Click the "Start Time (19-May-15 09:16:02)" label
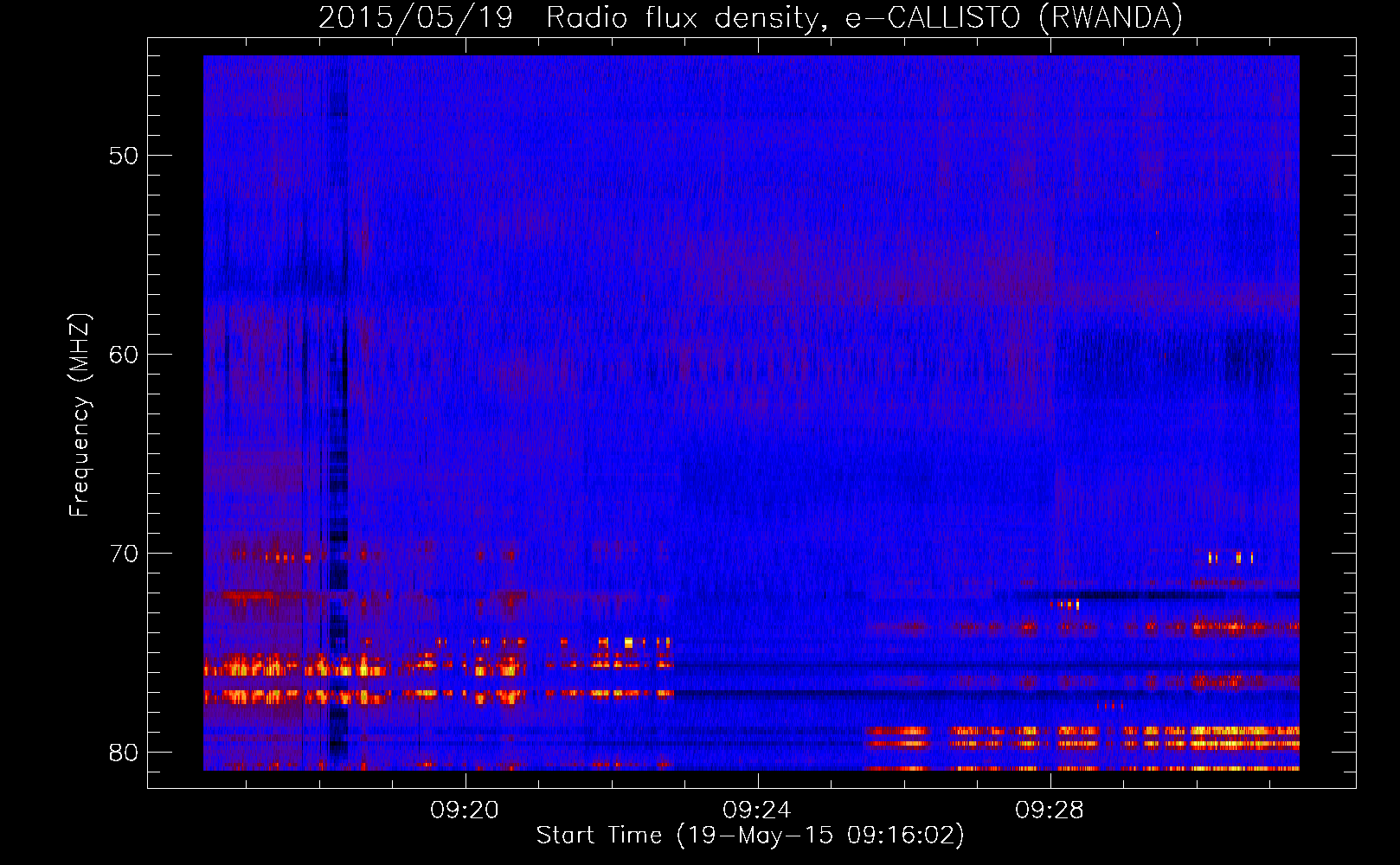1400x865 pixels. coord(750,836)
